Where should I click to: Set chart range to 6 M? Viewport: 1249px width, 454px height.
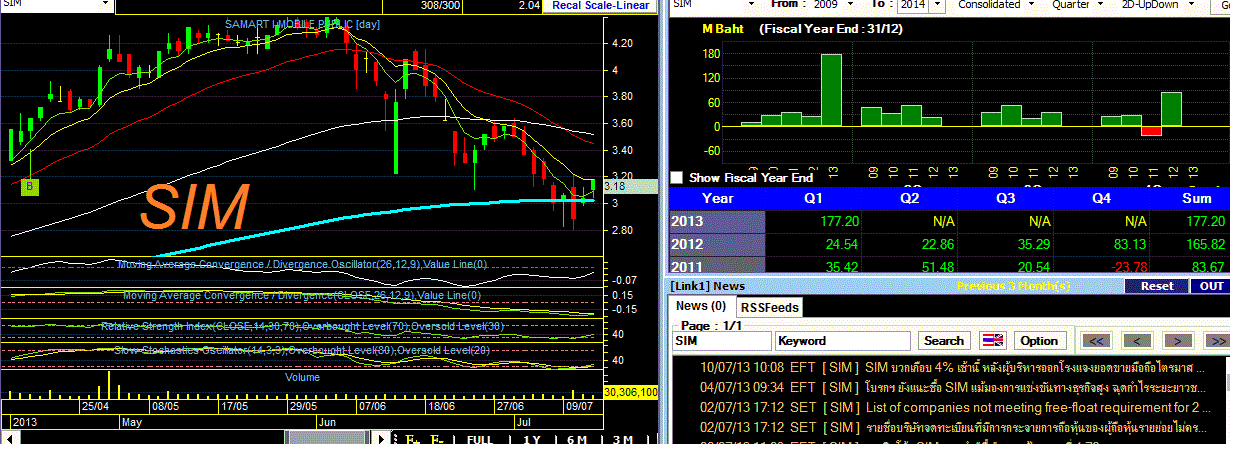577,440
